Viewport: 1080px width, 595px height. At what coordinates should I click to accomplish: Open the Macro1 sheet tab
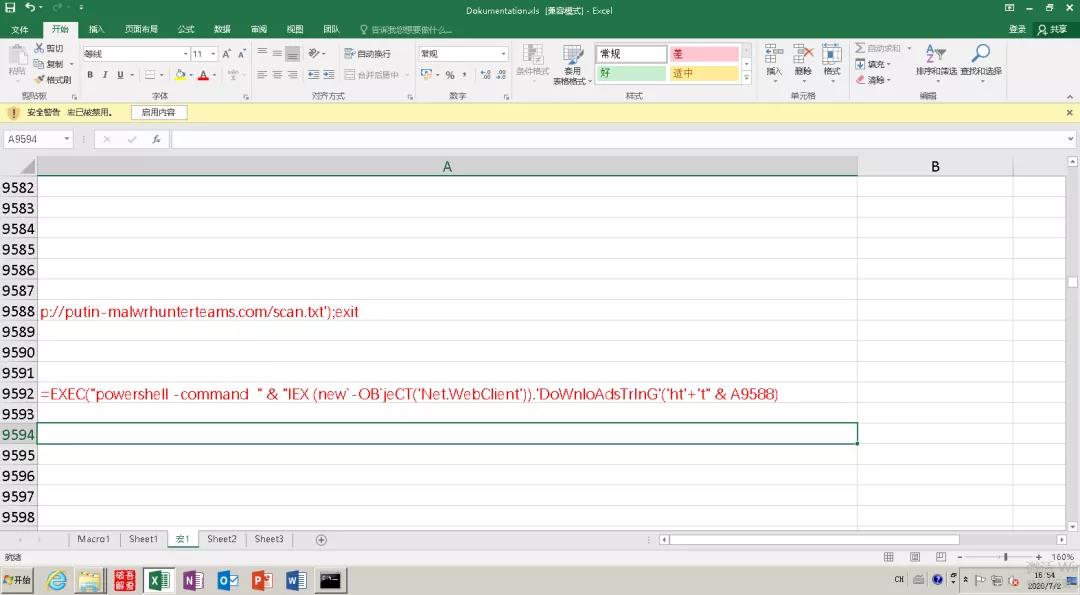(94, 539)
